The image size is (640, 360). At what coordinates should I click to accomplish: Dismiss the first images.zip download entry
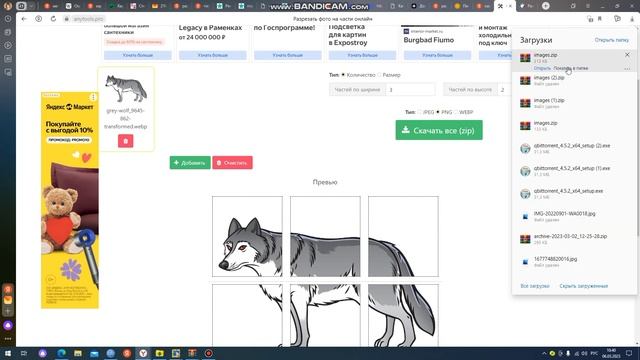pyautogui.click(x=627, y=55)
